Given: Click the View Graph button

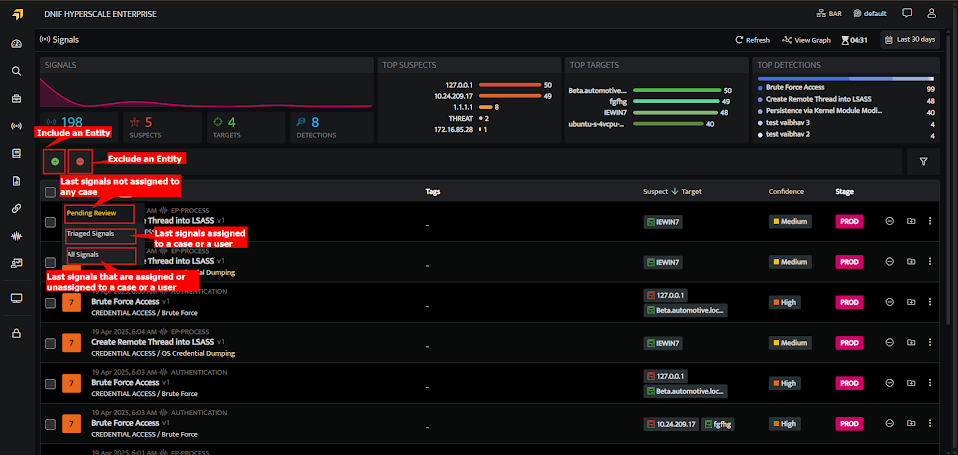Looking at the screenshot, I should (x=806, y=40).
